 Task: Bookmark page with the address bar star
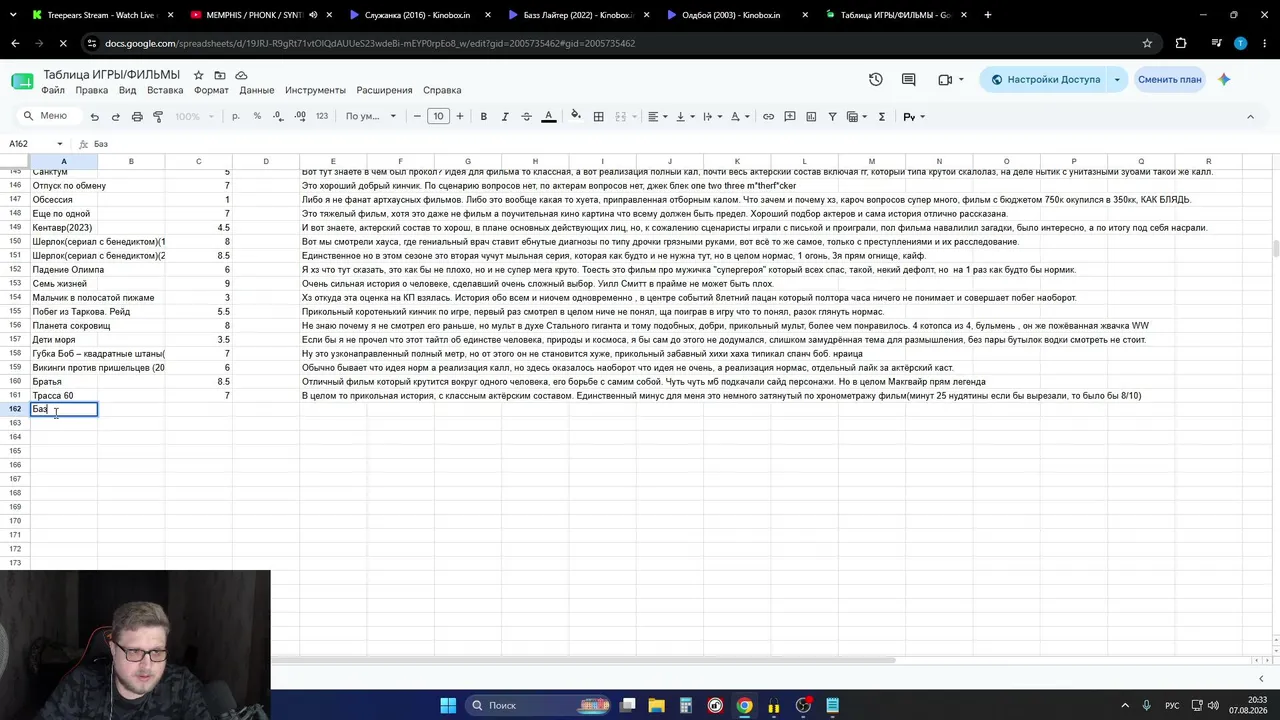(1147, 43)
